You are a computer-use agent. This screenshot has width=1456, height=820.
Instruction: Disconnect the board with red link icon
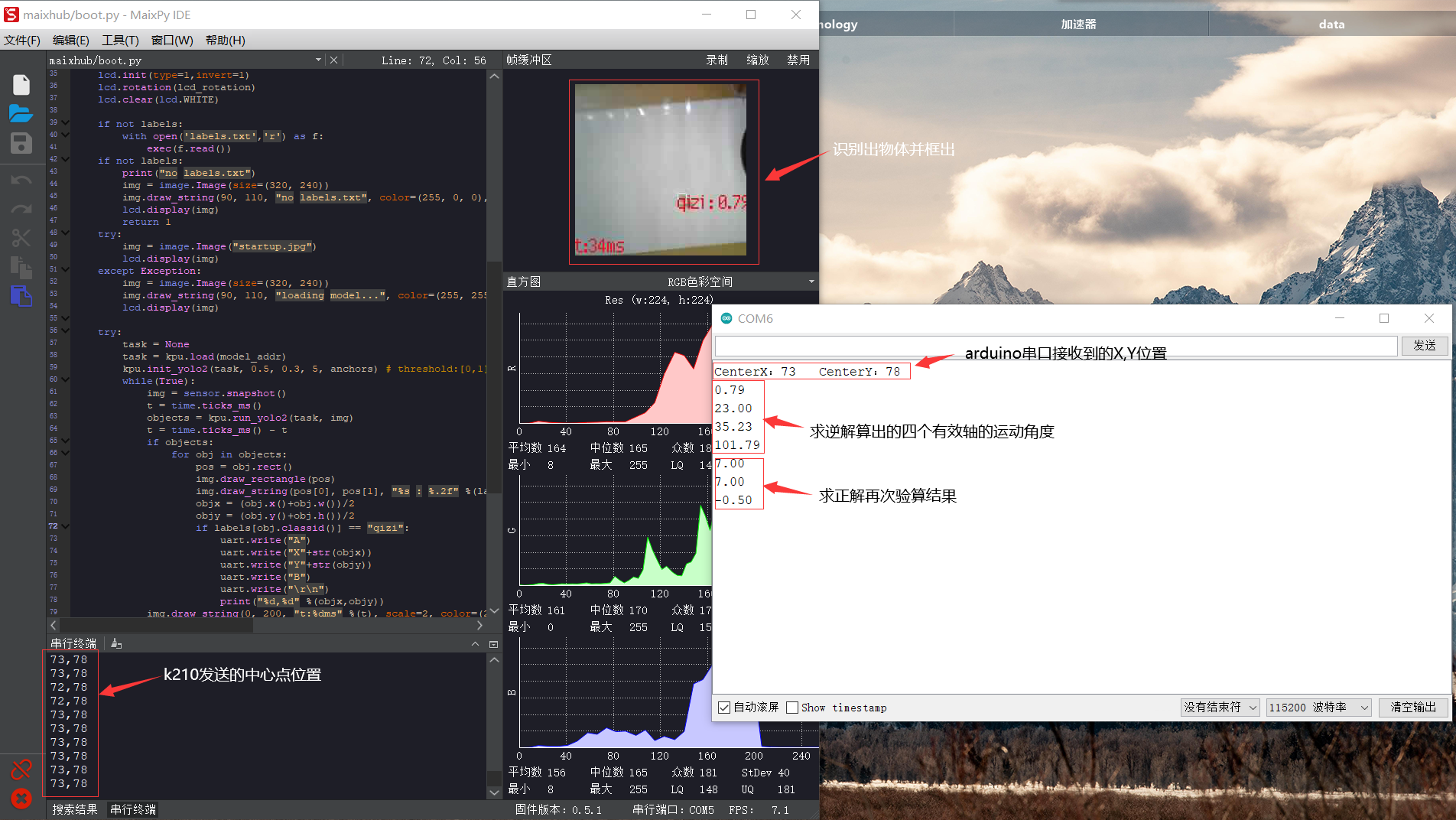tap(21, 770)
